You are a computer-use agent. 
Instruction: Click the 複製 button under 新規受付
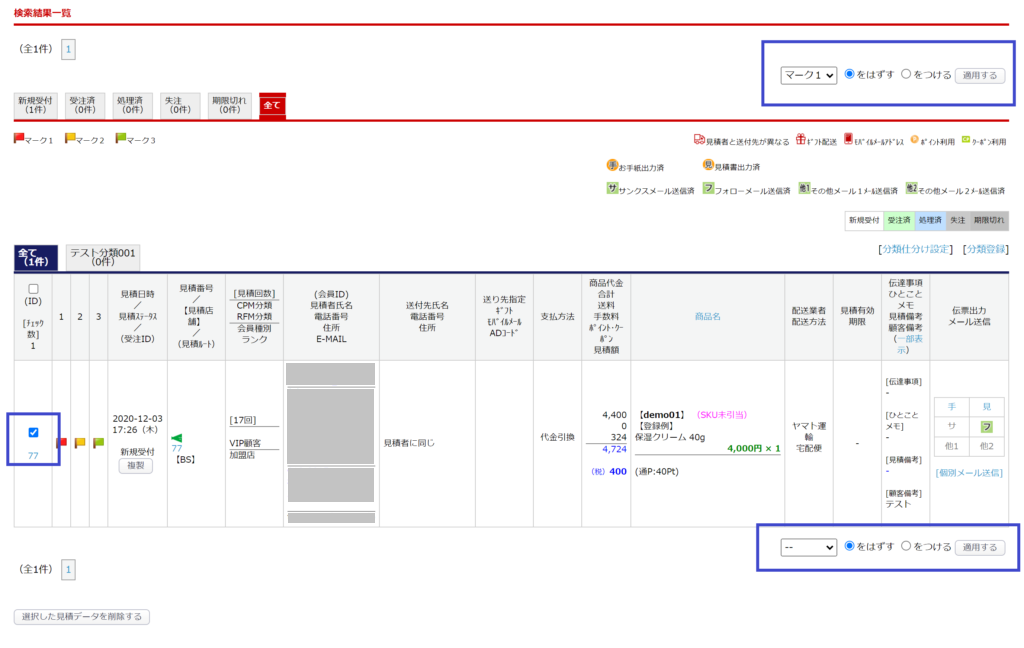[x=136, y=466]
